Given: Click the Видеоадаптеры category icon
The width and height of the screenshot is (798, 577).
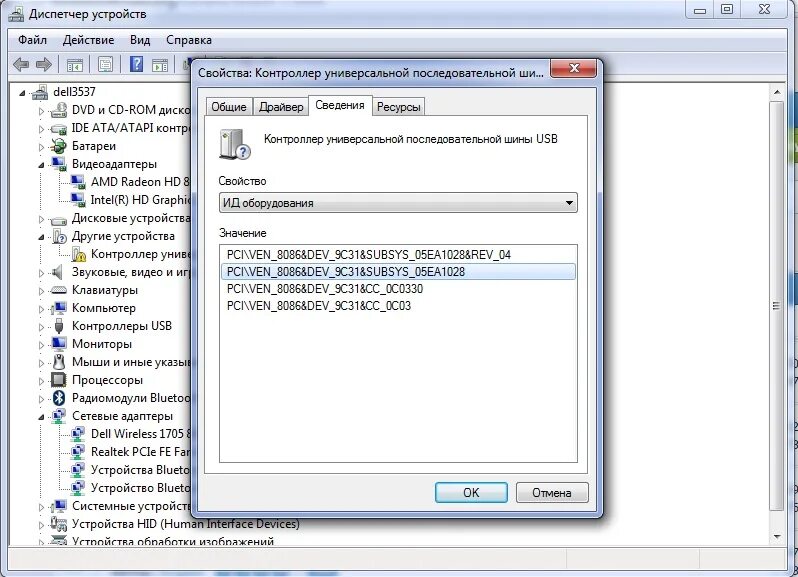Looking at the screenshot, I should (x=59, y=164).
